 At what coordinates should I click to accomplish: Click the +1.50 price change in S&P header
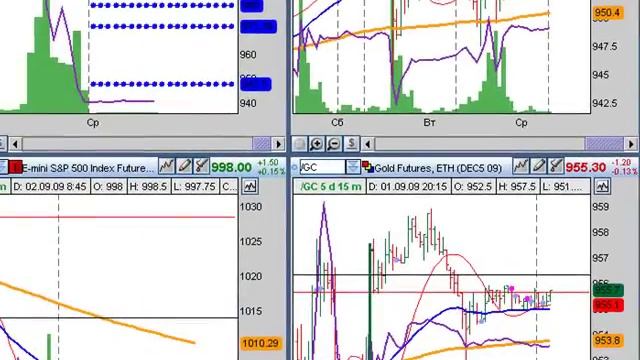pyautogui.click(x=268, y=162)
